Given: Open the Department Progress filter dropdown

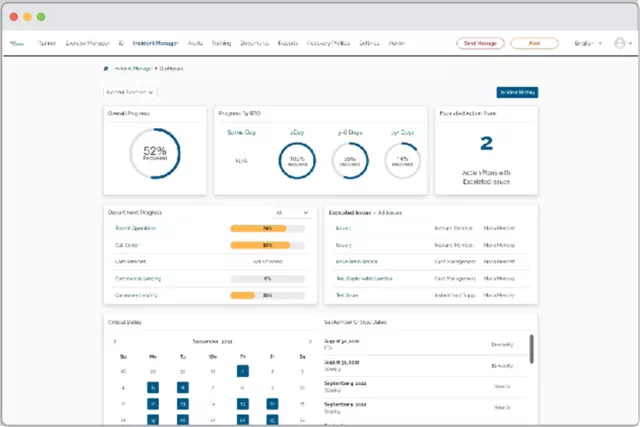Looking at the screenshot, I should 292,213.
